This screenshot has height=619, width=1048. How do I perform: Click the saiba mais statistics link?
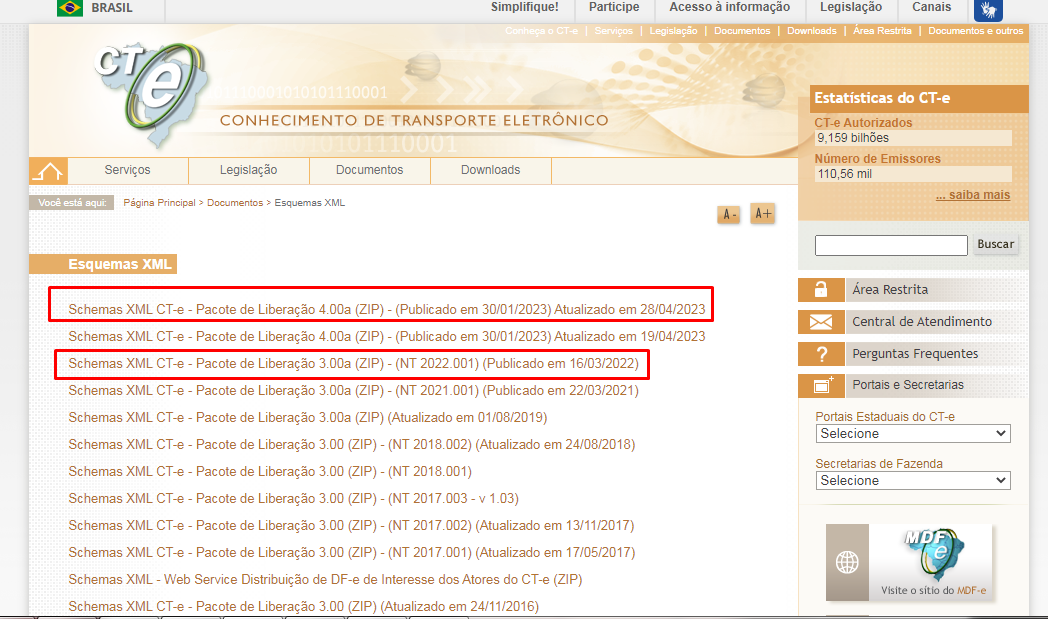tap(973, 195)
